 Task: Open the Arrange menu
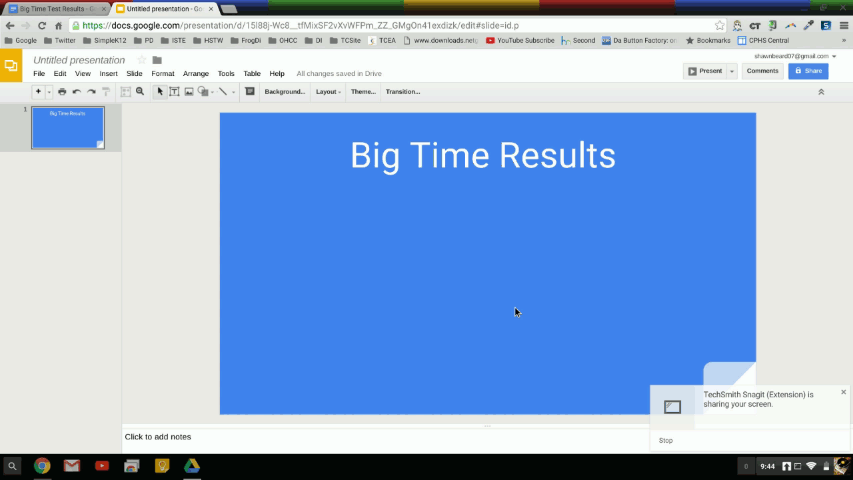195,74
